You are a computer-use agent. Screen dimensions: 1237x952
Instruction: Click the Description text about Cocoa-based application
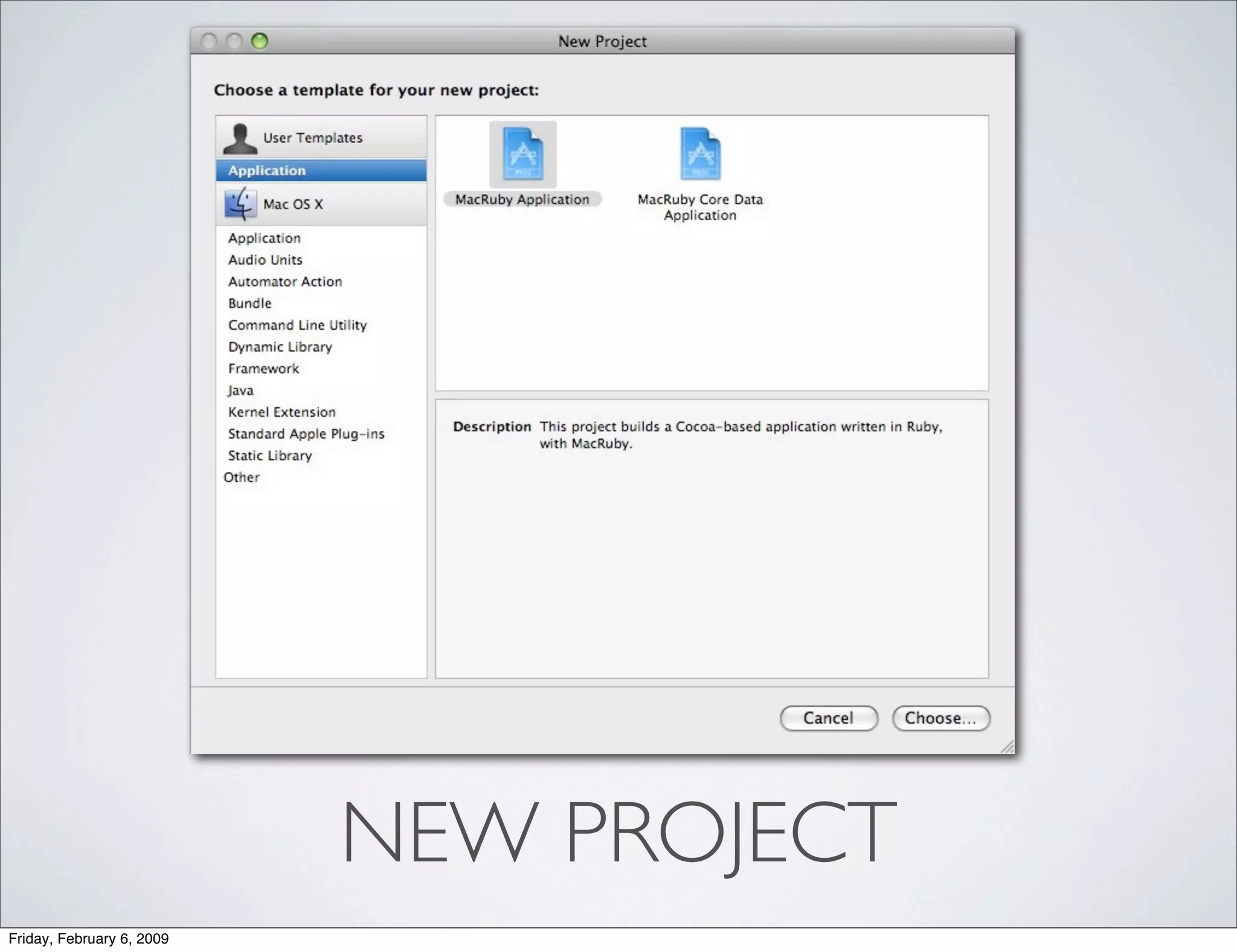pyautogui.click(x=741, y=435)
